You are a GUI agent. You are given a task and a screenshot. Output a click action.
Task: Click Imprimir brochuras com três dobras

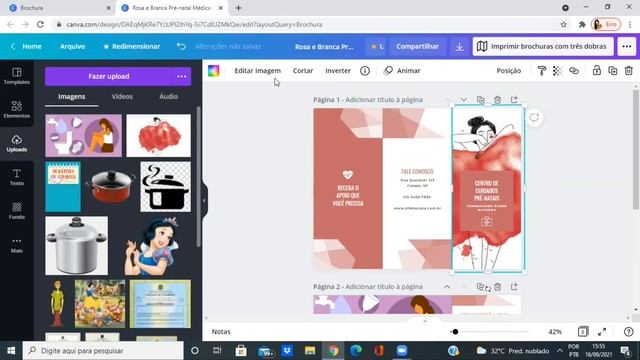[x=543, y=47]
